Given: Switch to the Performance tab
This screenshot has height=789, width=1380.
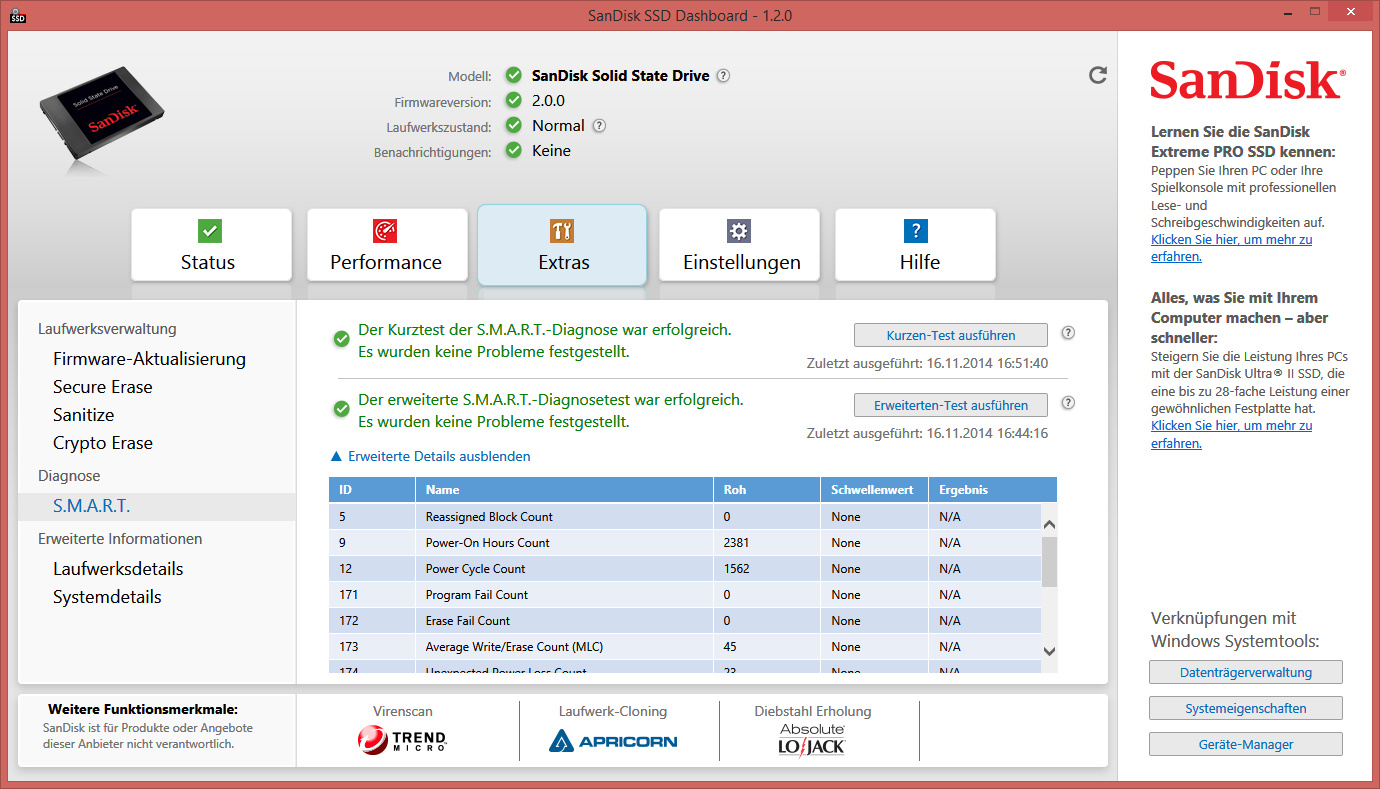Looking at the screenshot, I should 387,244.
